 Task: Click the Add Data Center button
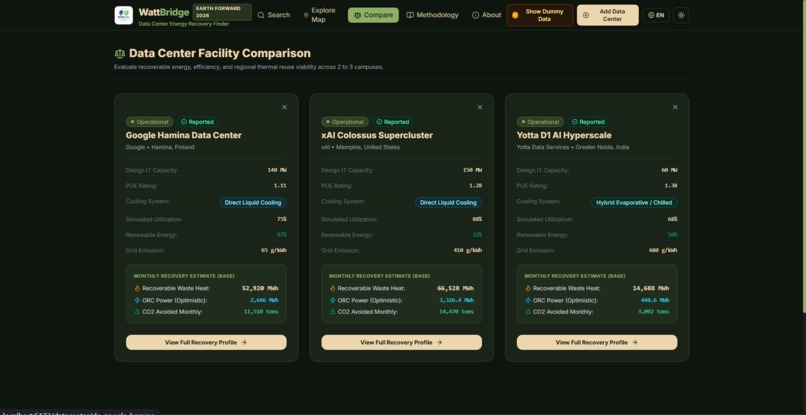(608, 15)
